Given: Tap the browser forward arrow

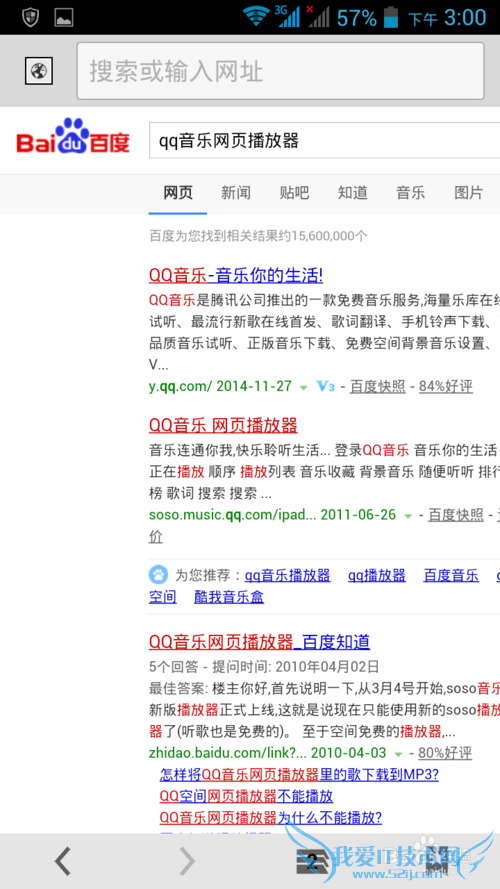Looking at the screenshot, I should point(187,862).
